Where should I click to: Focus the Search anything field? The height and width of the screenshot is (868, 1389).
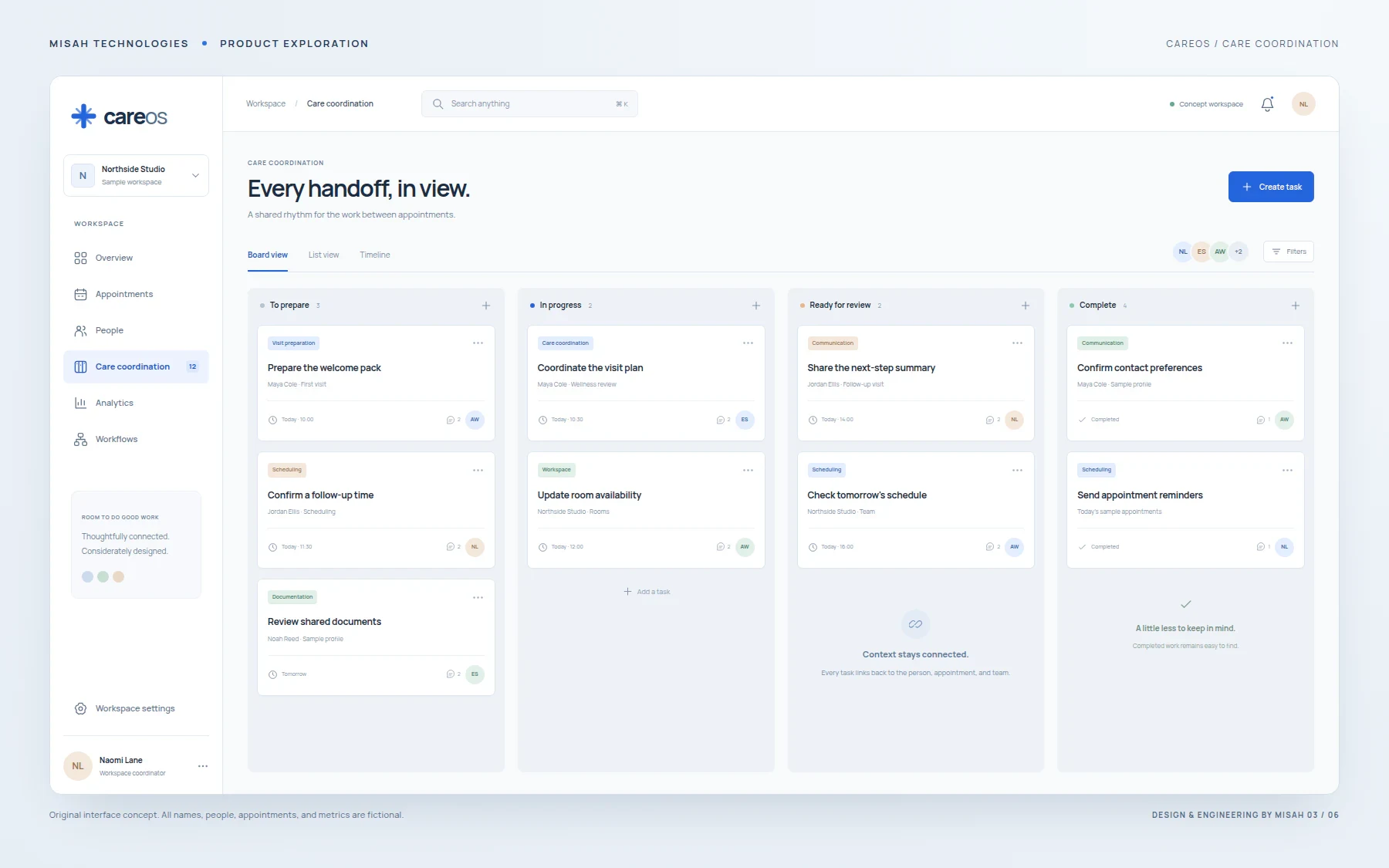point(529,104)
